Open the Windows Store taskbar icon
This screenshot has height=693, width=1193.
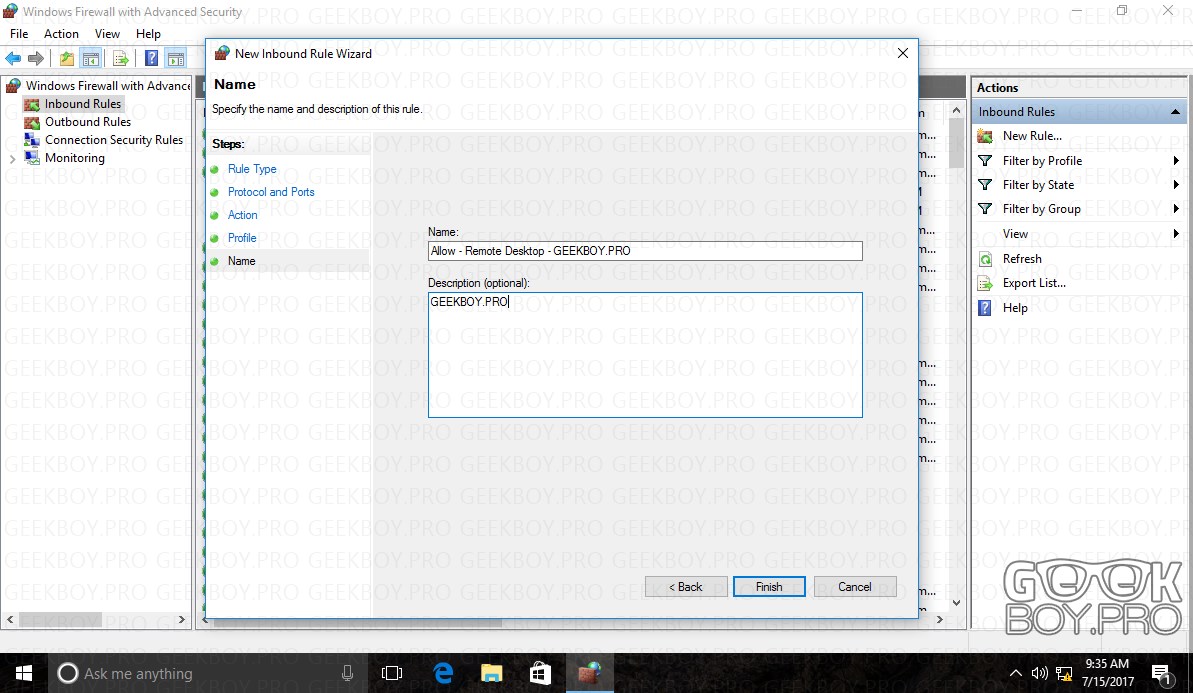click(540, 673)
